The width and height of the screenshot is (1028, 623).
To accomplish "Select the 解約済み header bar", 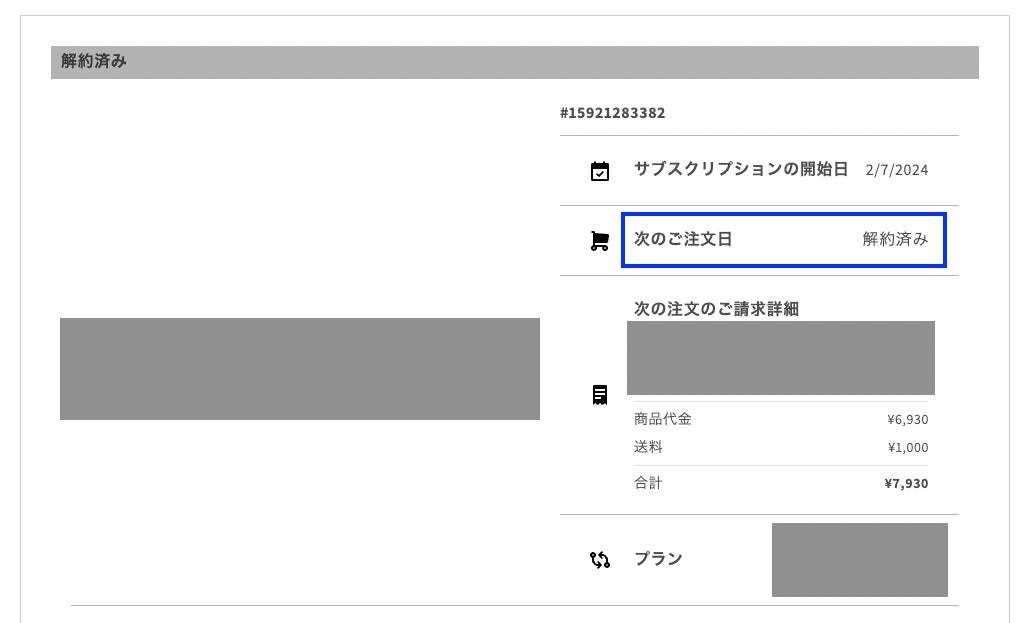I will pyautogui.click(x=514, y=62).
